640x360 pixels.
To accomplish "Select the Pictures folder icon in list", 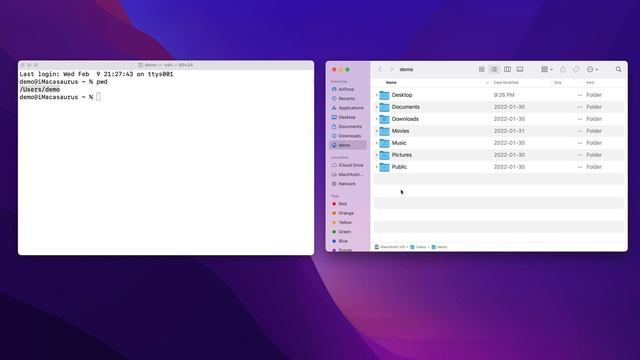I will point(384,155).
